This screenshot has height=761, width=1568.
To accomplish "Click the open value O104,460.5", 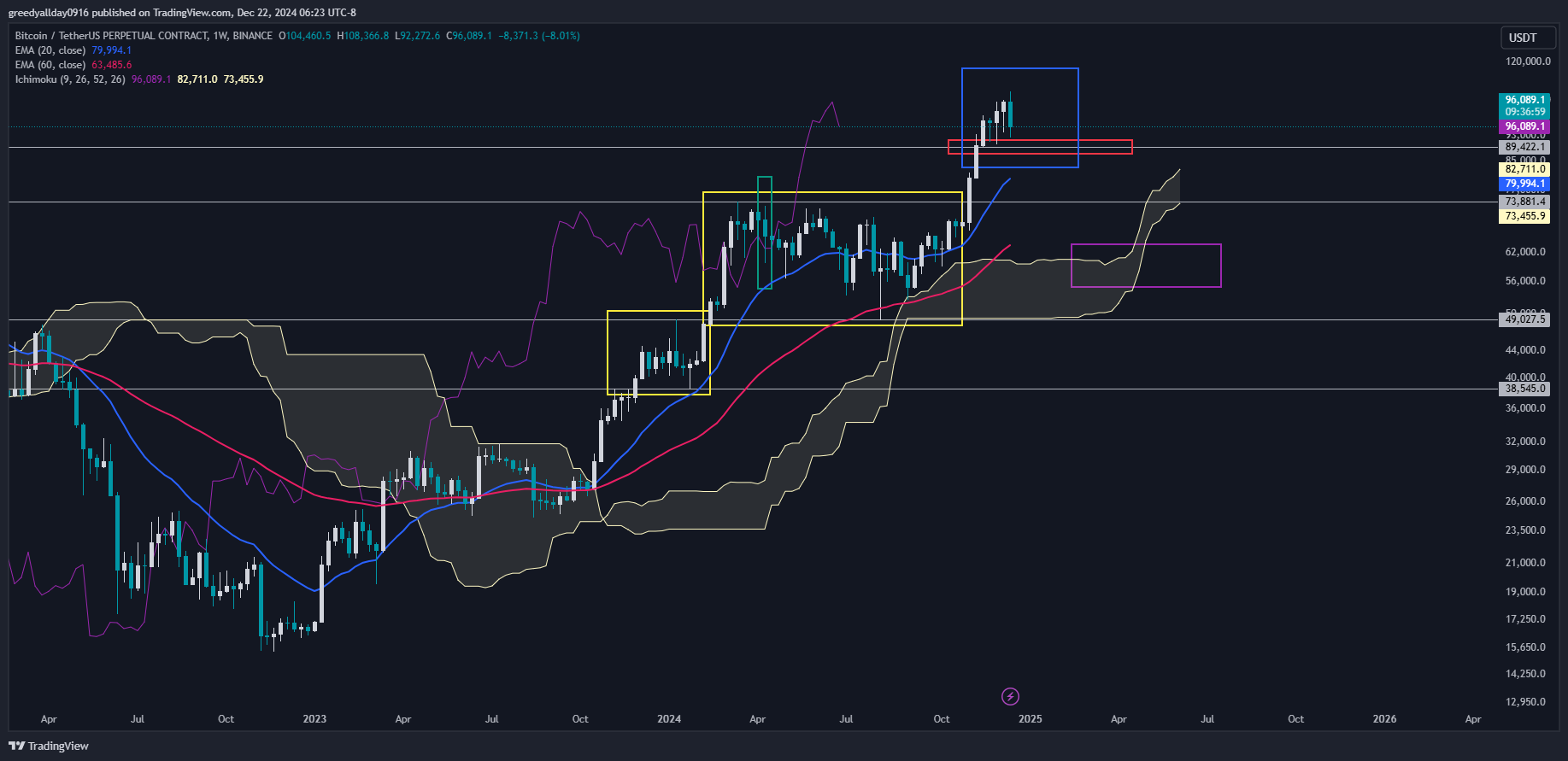I will tap(305, 36).
